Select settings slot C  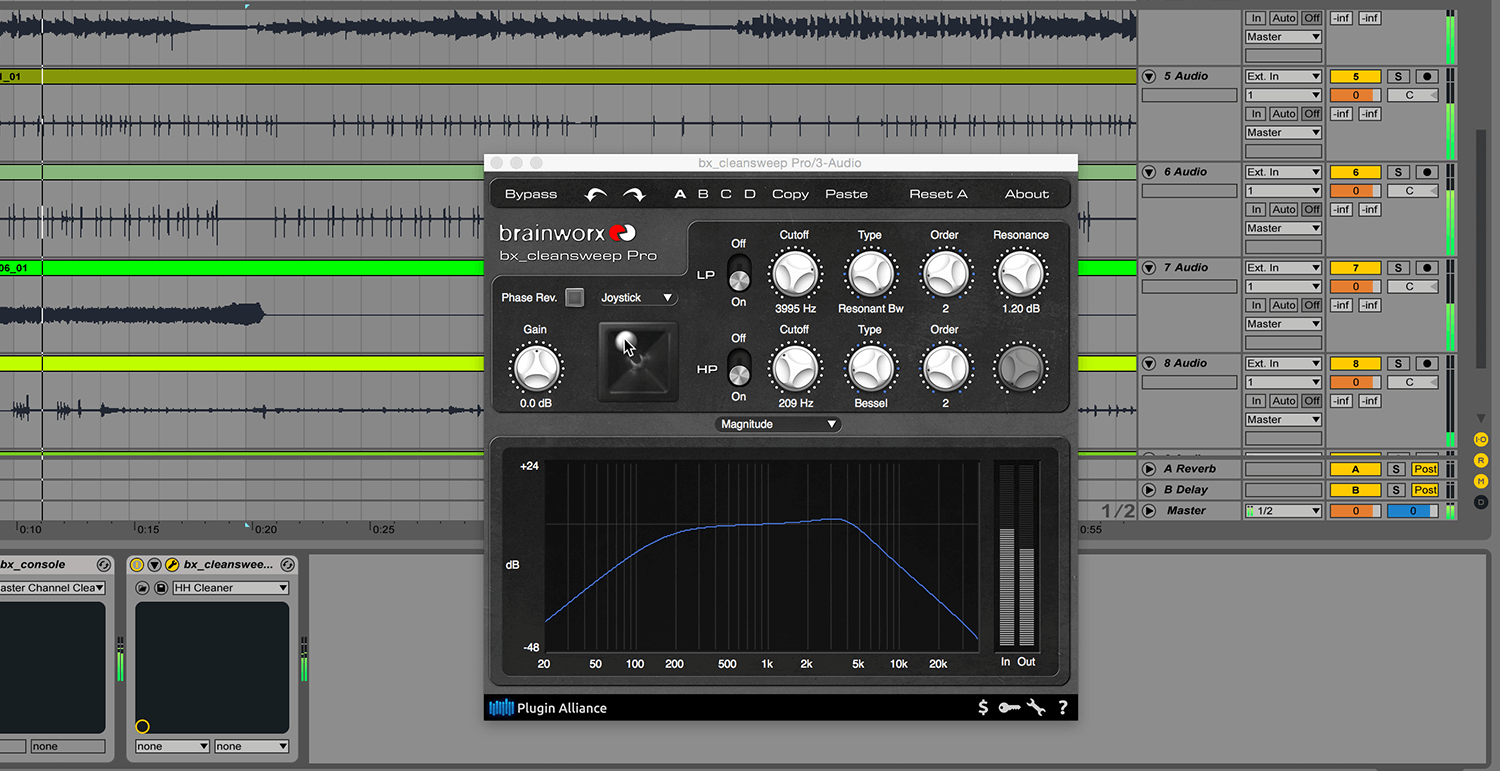point(726,194)
